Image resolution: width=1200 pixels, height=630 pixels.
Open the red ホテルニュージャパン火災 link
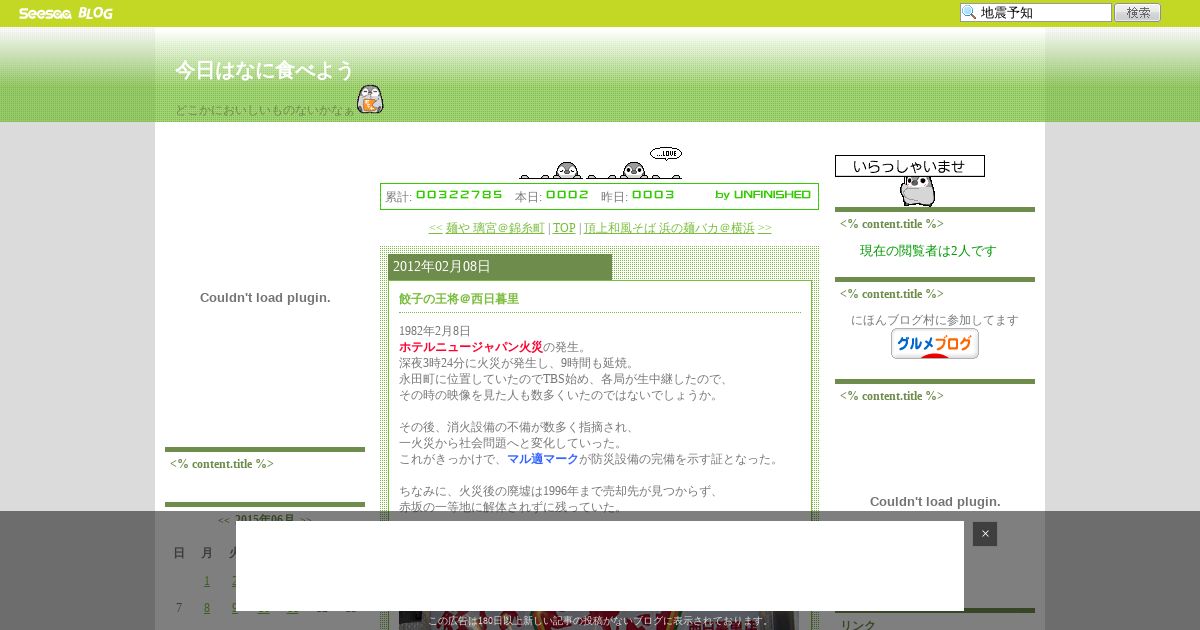click(471, 347)
